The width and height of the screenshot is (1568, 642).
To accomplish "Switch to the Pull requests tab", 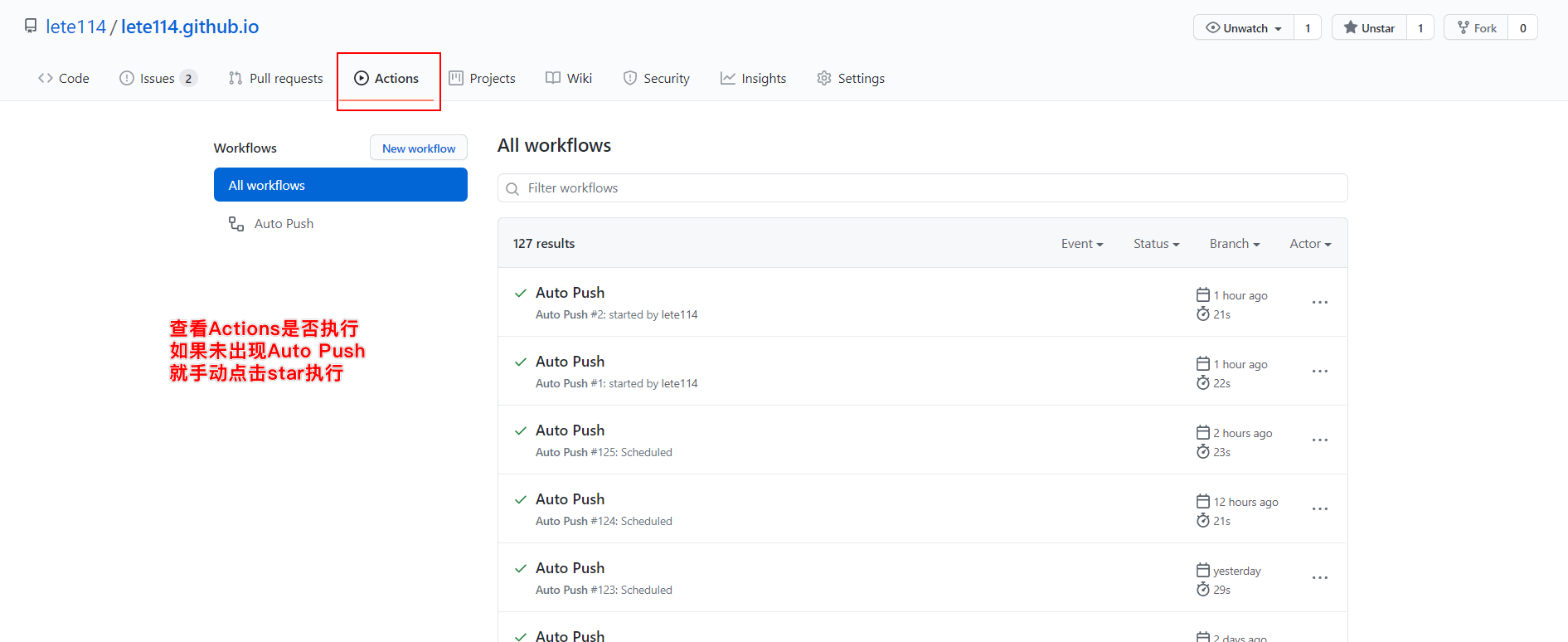I will (x=276, y=79).
